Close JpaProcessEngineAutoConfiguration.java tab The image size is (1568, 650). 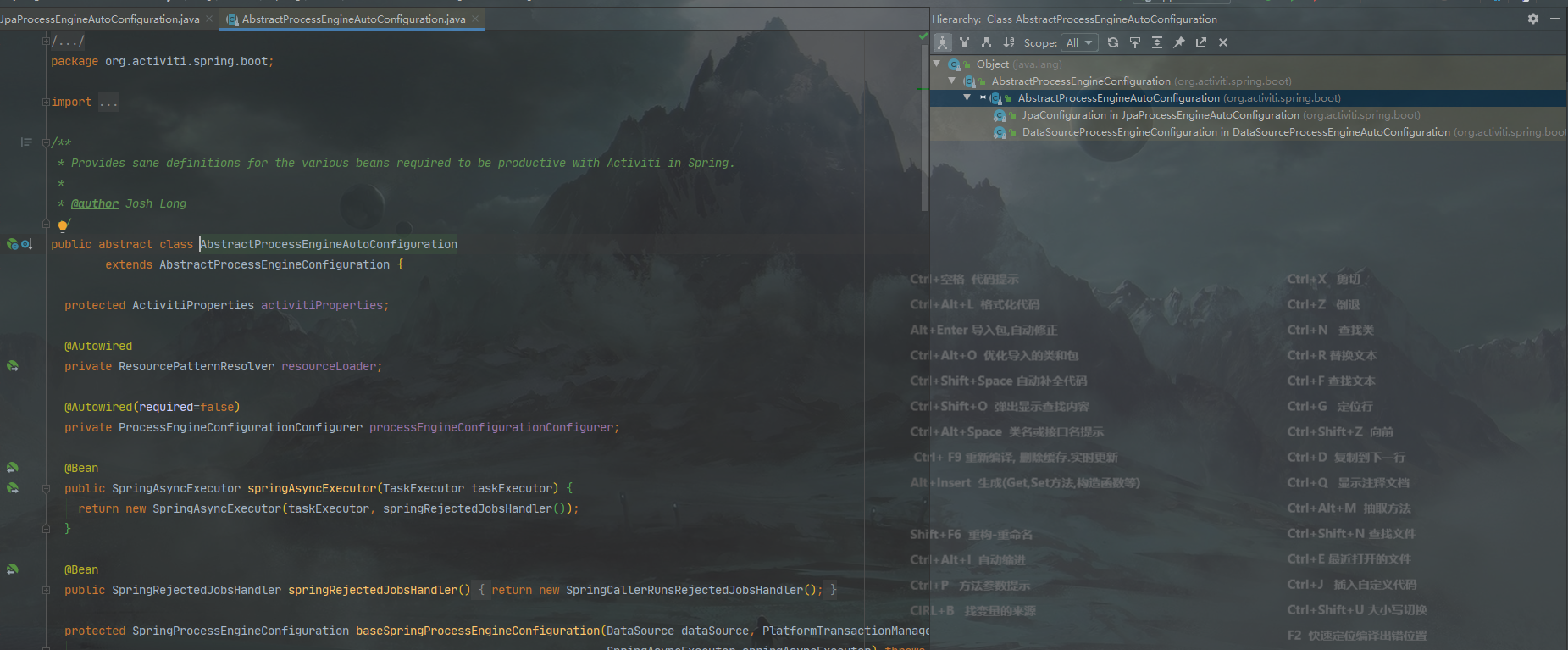click(x=209, y=19)
